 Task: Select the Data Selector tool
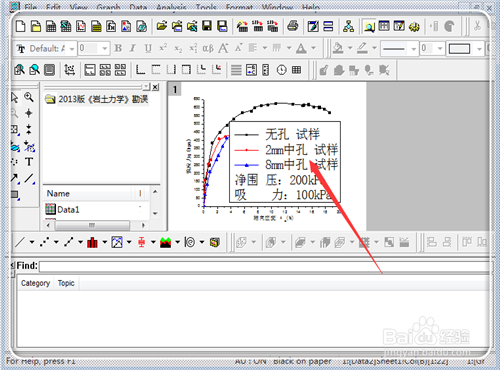(29, 129)
